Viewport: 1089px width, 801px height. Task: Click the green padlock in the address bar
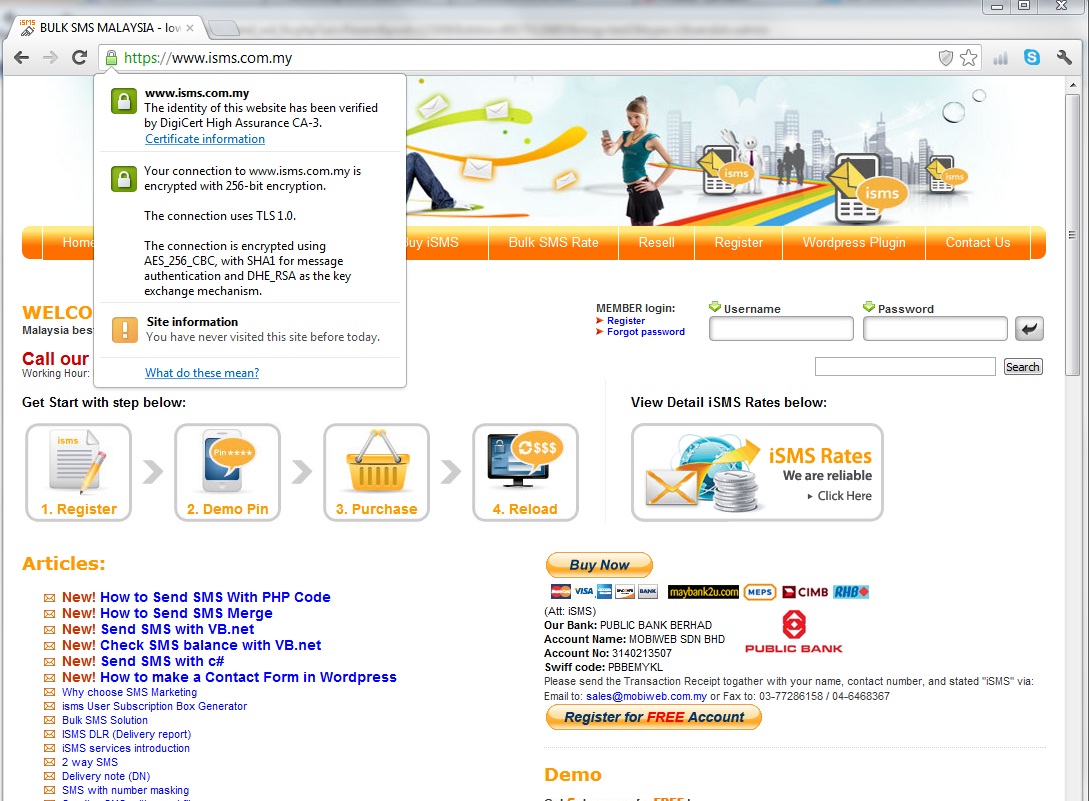pyautogui.click(x=111, y=58)
